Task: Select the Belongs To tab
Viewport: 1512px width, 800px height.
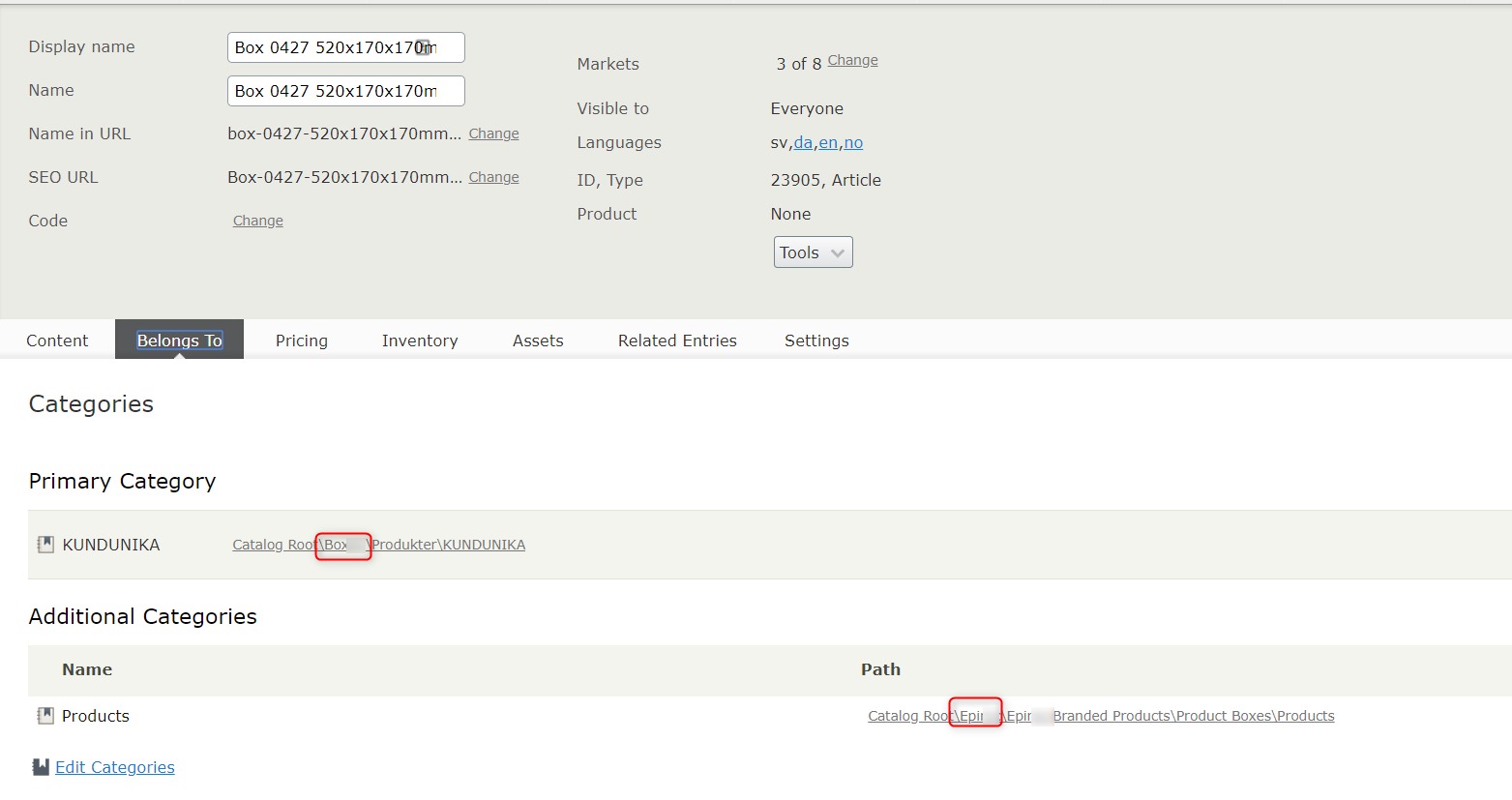Action: 179,341
